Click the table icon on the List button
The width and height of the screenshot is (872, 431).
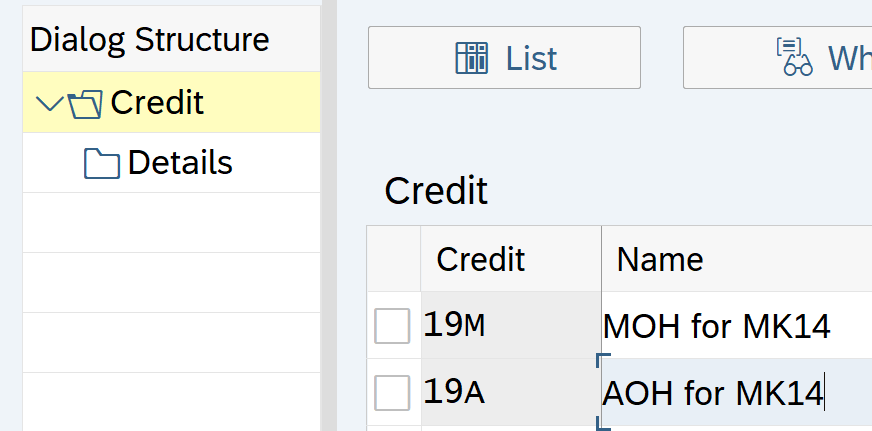tap(471, 58)
